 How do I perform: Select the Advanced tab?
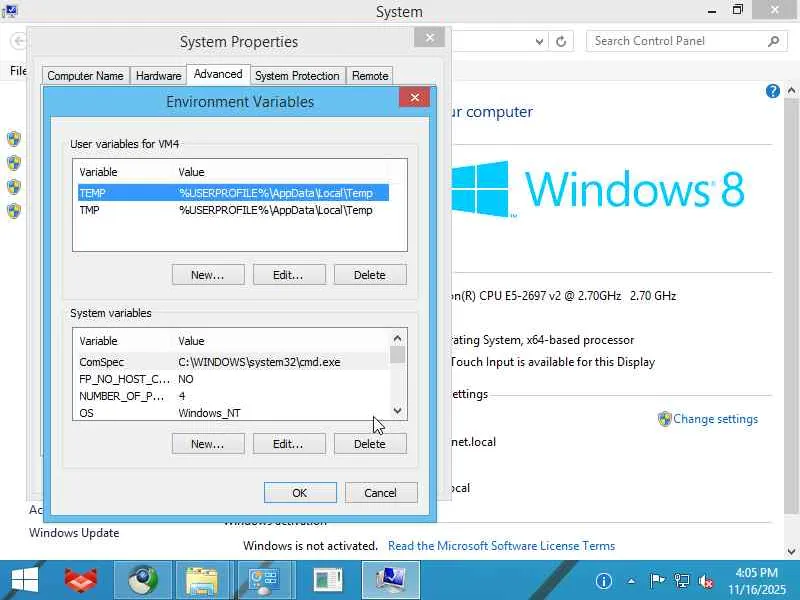(218, 74)
